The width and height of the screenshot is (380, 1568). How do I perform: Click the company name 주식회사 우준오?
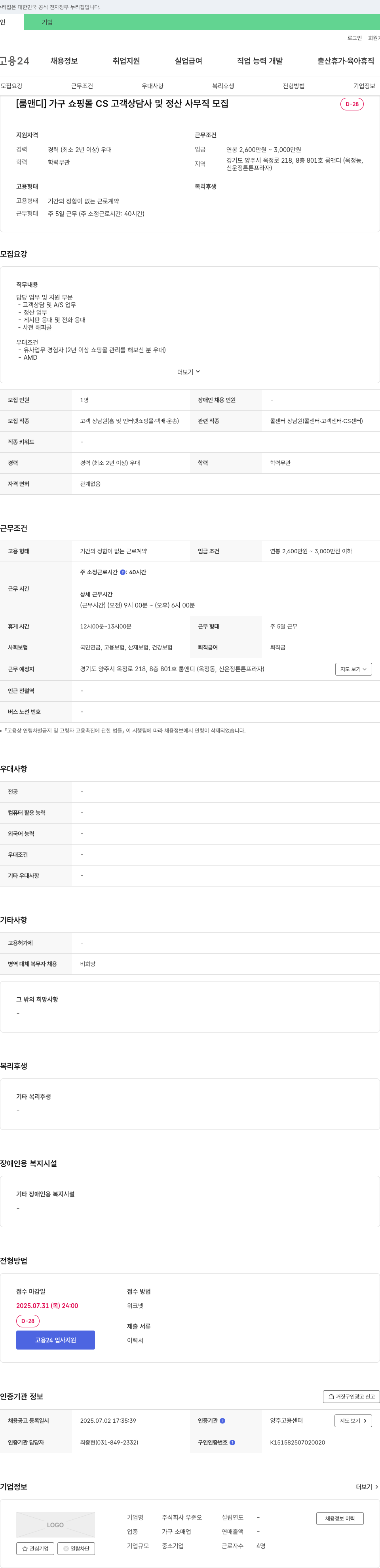[181, 1517]
